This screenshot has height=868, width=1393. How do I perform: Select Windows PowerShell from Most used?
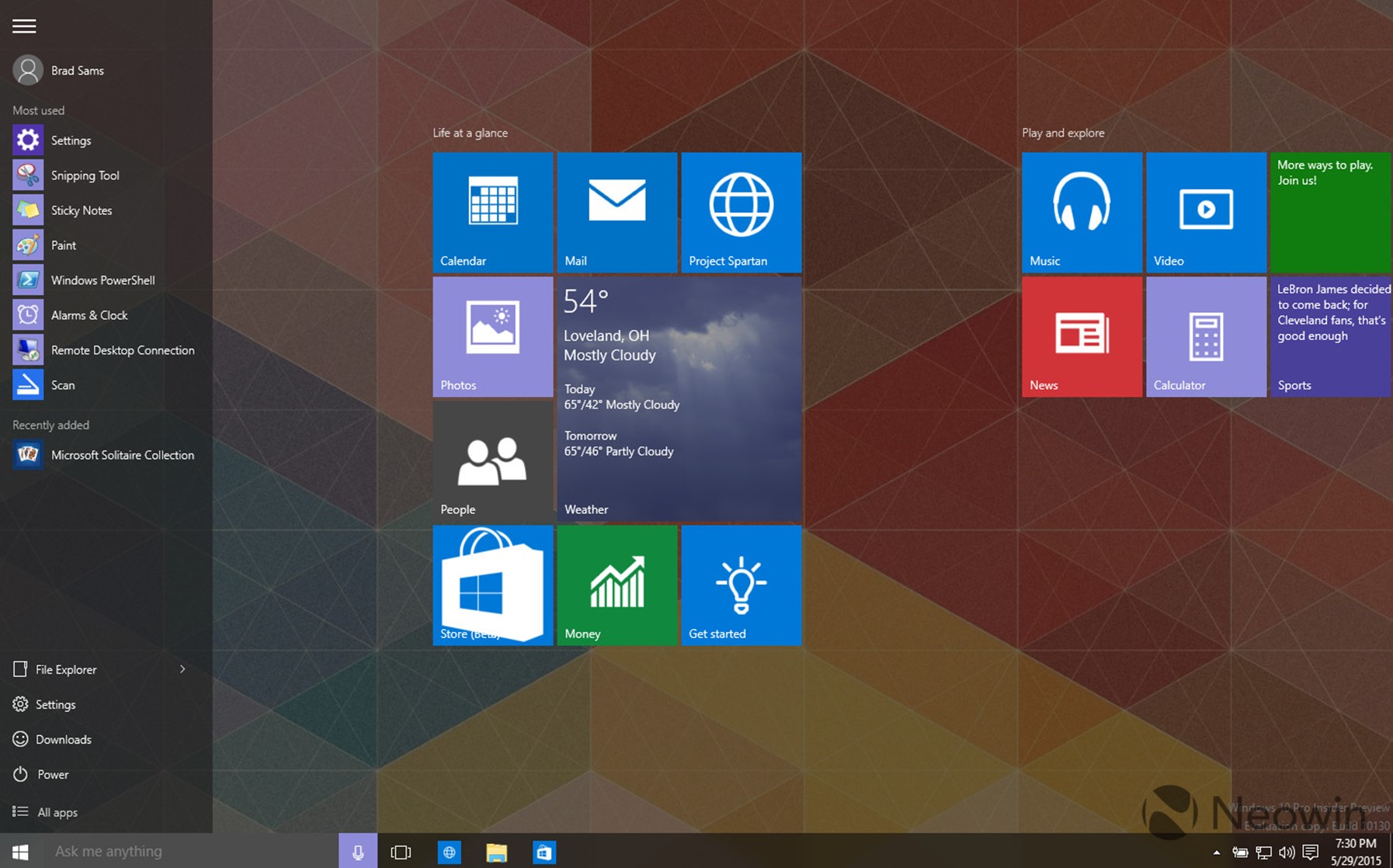point(102,280)
